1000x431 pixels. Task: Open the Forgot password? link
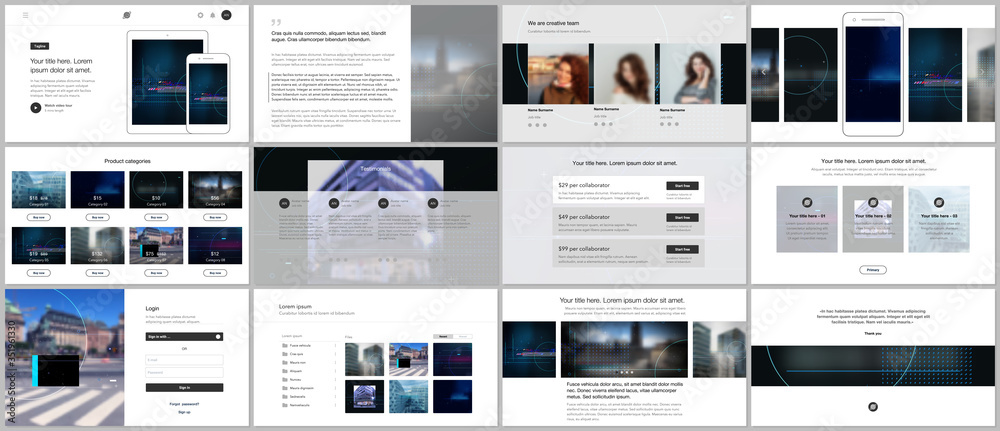[x=184, y=404]
